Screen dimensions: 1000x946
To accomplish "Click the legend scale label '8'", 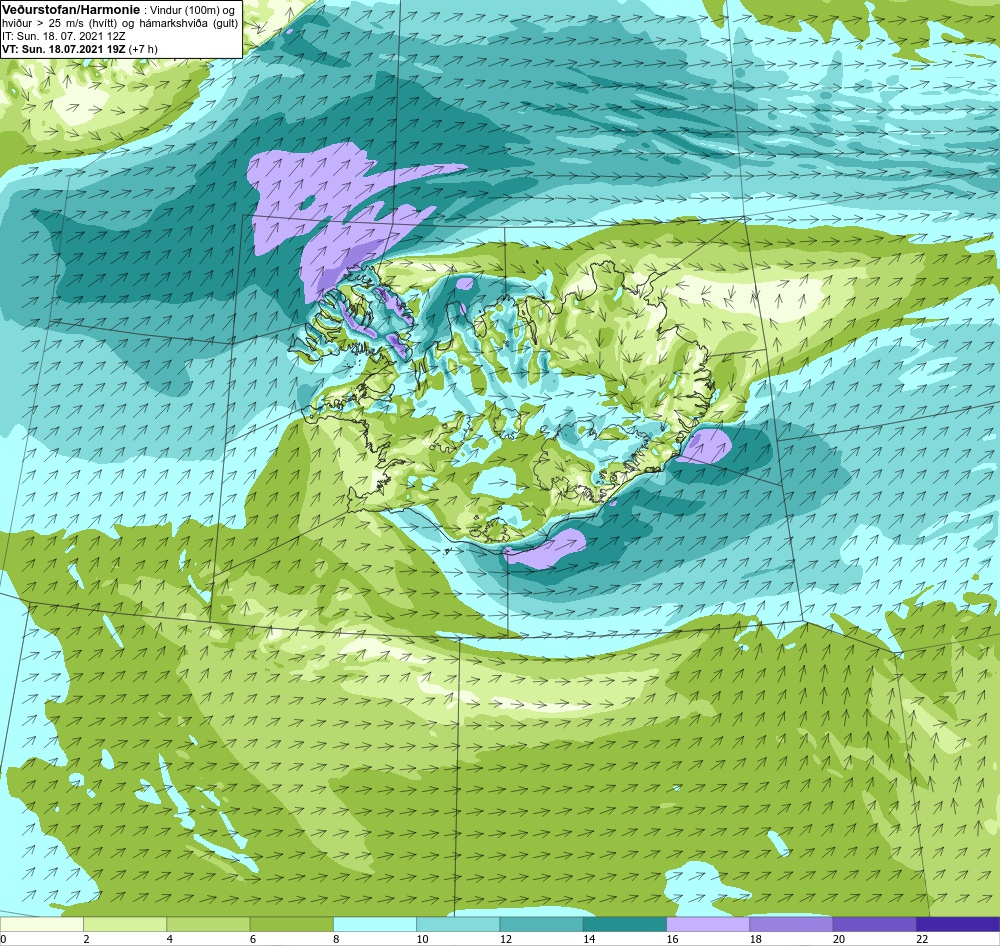I will point(336,938).
